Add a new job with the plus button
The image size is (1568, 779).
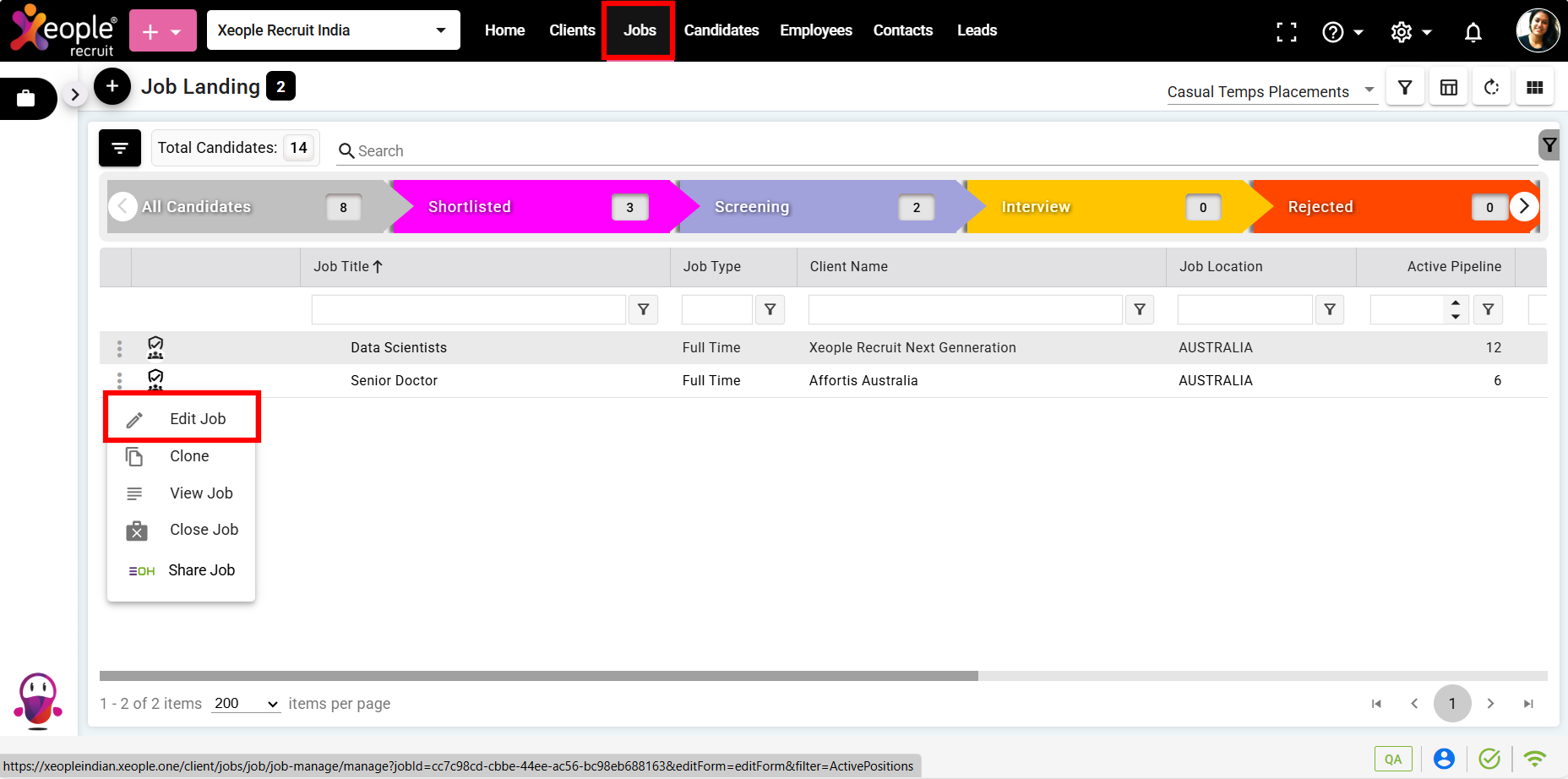pos(112,86)
